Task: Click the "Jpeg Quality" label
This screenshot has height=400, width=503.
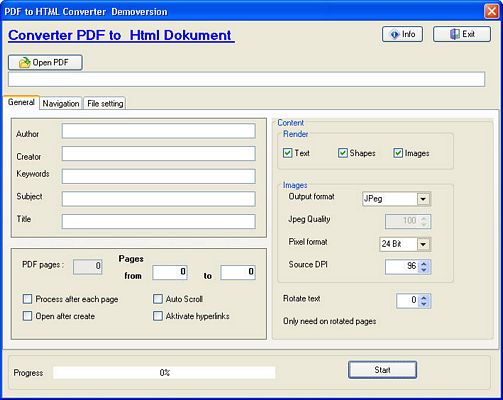Action: tap(309, 219)
